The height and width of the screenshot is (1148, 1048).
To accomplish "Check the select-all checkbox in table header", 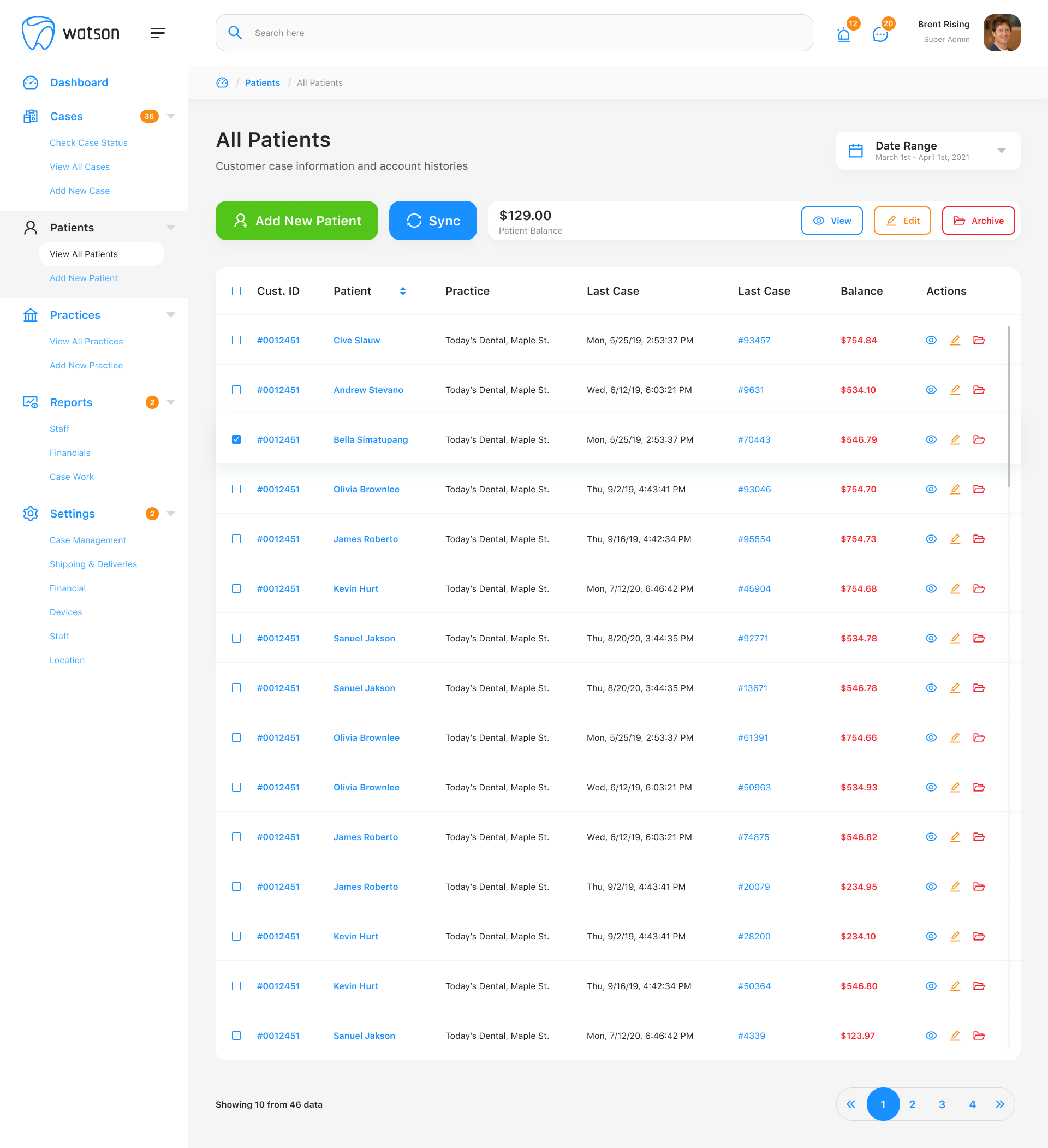I will coord(236,291).
